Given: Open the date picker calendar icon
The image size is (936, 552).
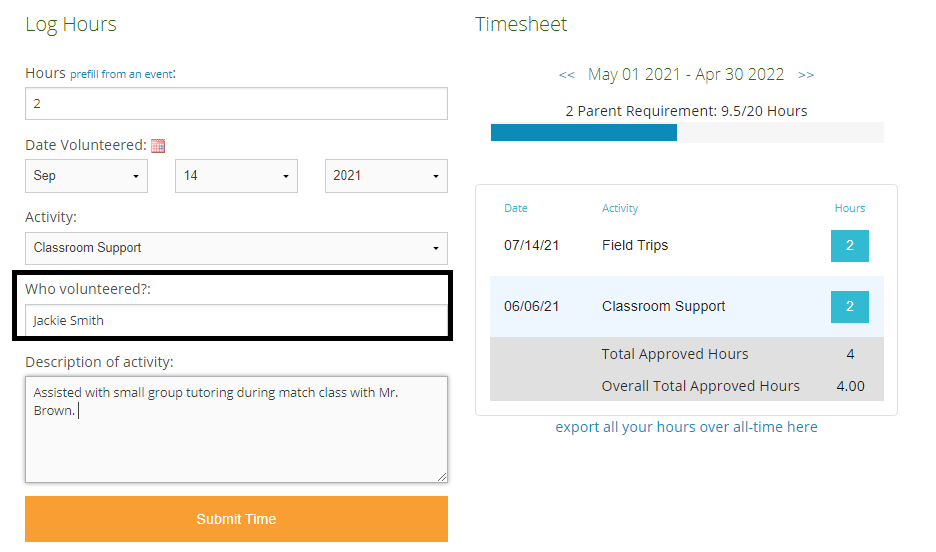Looking at the screenshot, I should [x=158, y=146].
